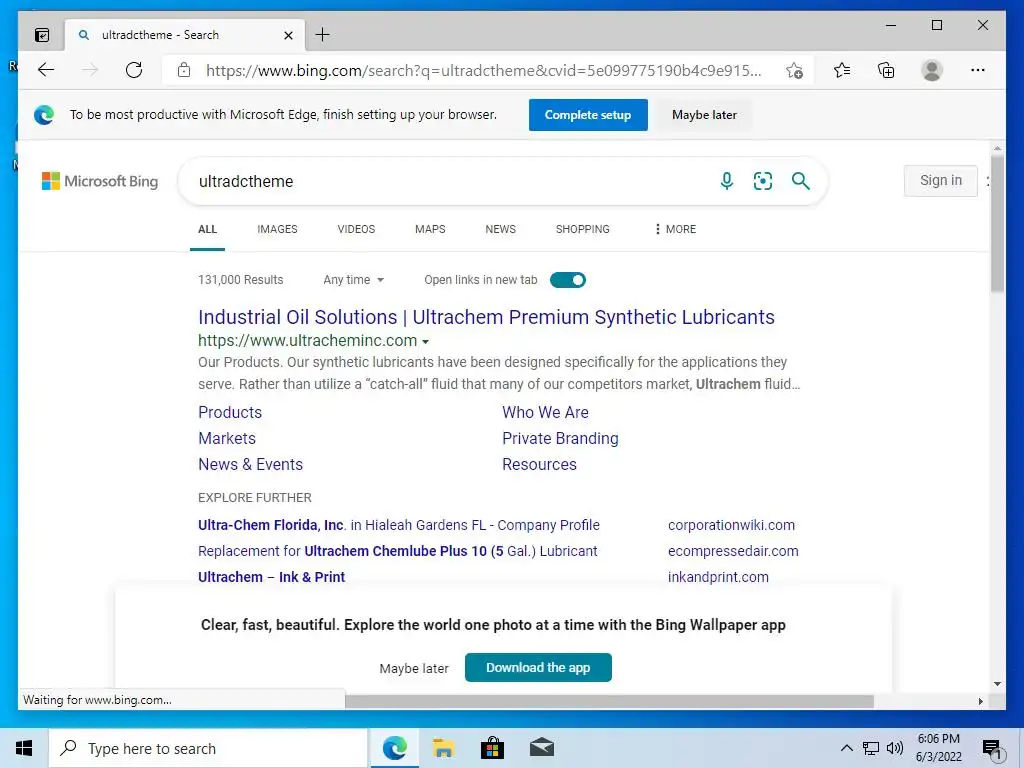Switch to the MAPS tab
This screenshot has width=1024, height=768.
pyautogui.click(x=430, y=229)
